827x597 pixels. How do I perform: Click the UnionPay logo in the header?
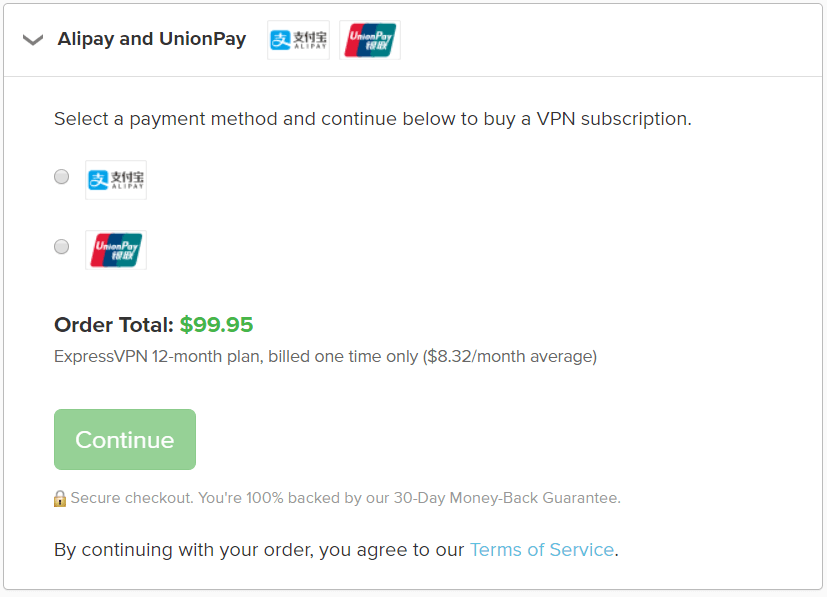(370, 40)
